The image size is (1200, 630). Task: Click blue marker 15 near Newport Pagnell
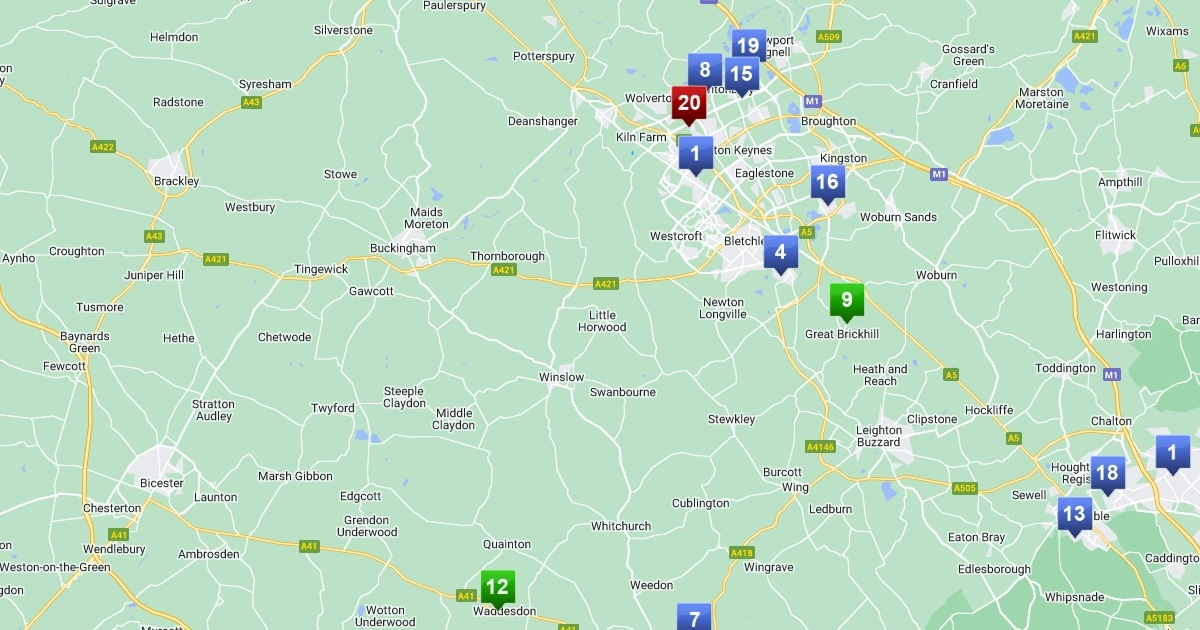(740, 75)
